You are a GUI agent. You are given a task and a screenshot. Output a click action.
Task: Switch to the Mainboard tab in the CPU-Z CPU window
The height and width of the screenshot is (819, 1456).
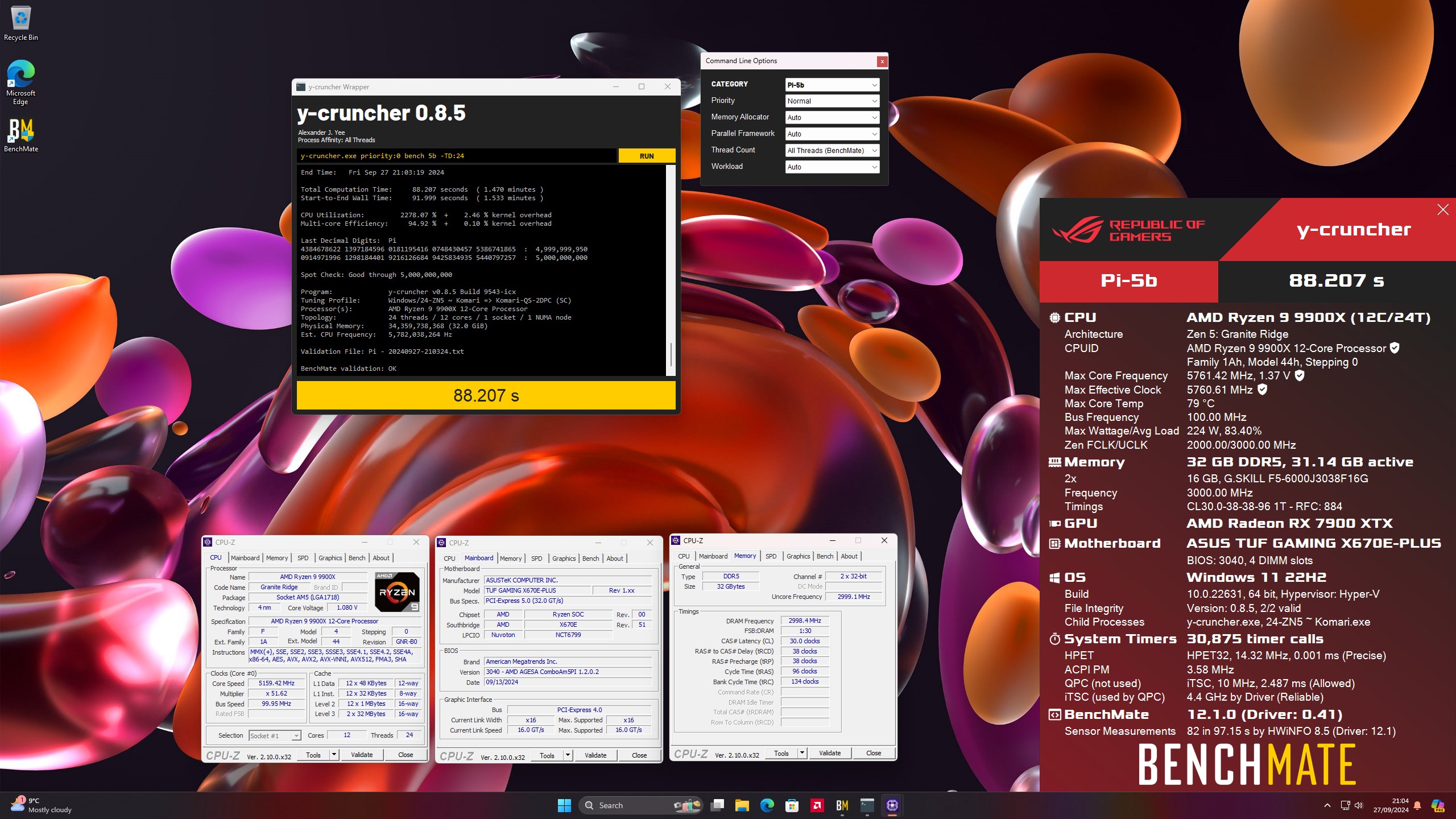(x=245, y=558)
